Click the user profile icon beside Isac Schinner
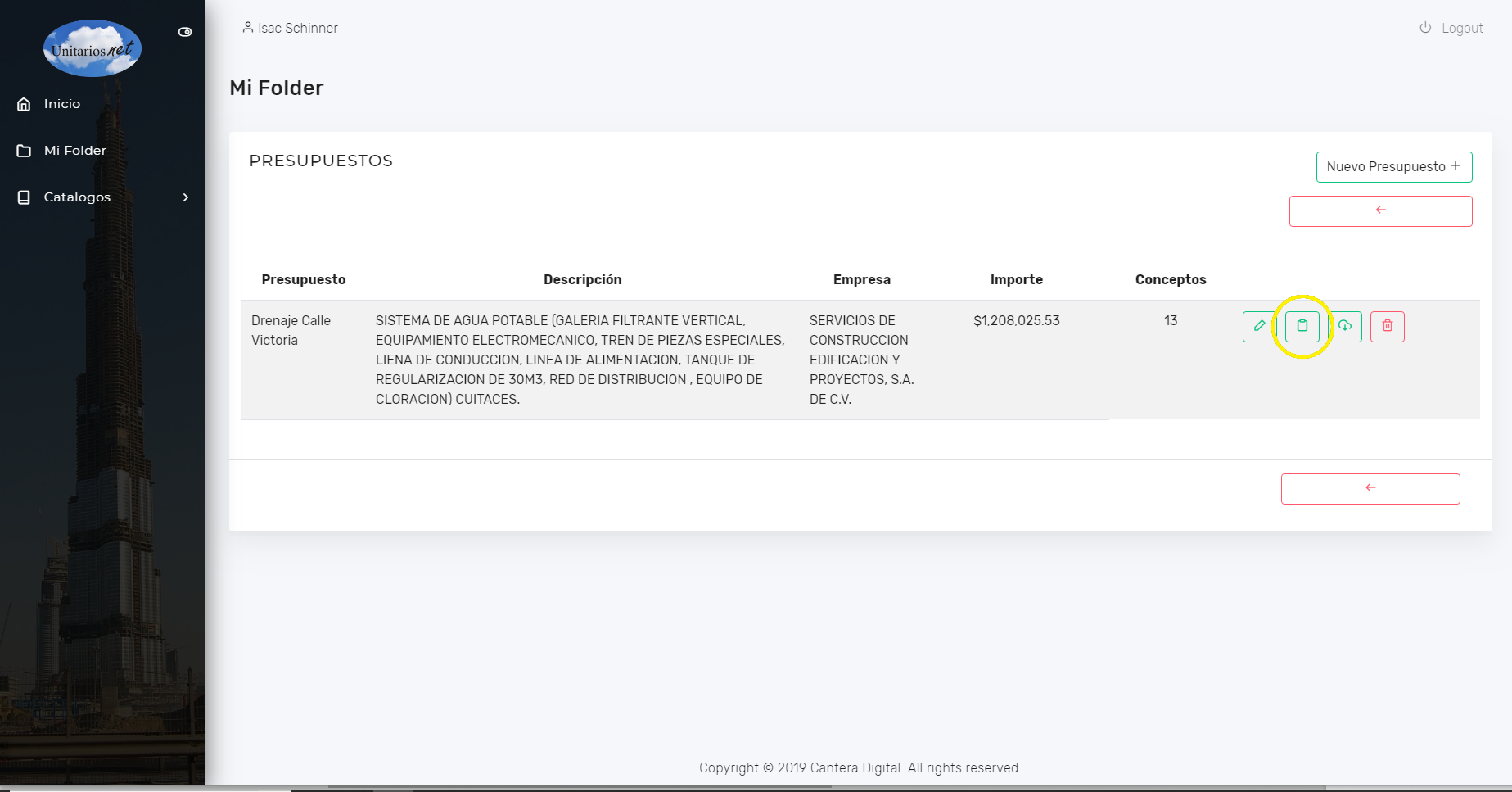 [247, 27]
